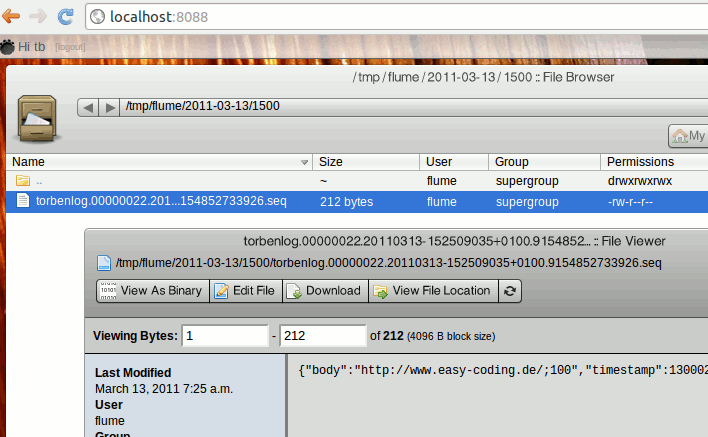This screenshot has width=708, height=437.
Task: Open the My Home button
Action: click(x=688, y=136)
